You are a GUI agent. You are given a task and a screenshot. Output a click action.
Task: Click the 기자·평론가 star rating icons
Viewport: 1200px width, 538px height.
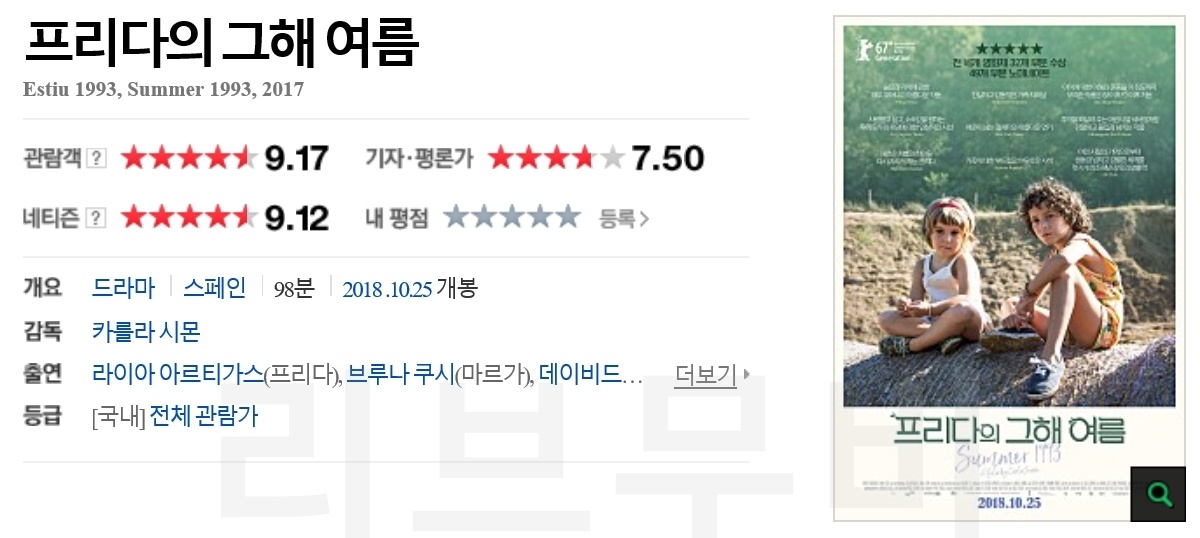coord(557,158)
